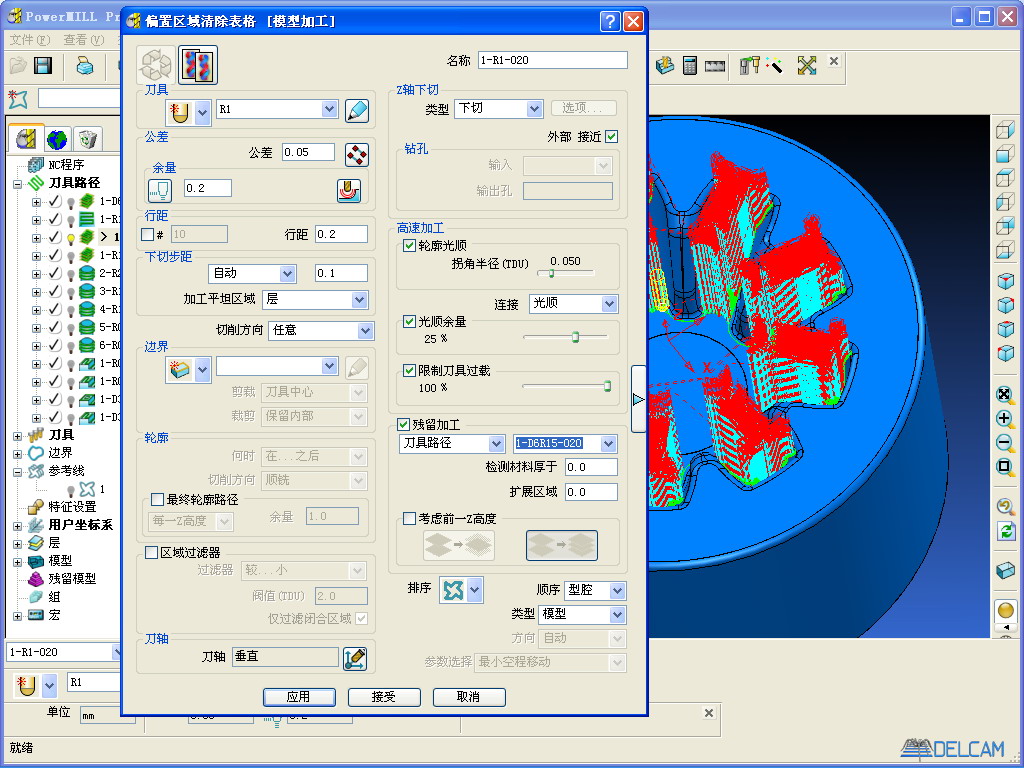The image size is (1024, 768).
Task: Click the refresh view icon on right toolbar
Action: click(1006, 531)
